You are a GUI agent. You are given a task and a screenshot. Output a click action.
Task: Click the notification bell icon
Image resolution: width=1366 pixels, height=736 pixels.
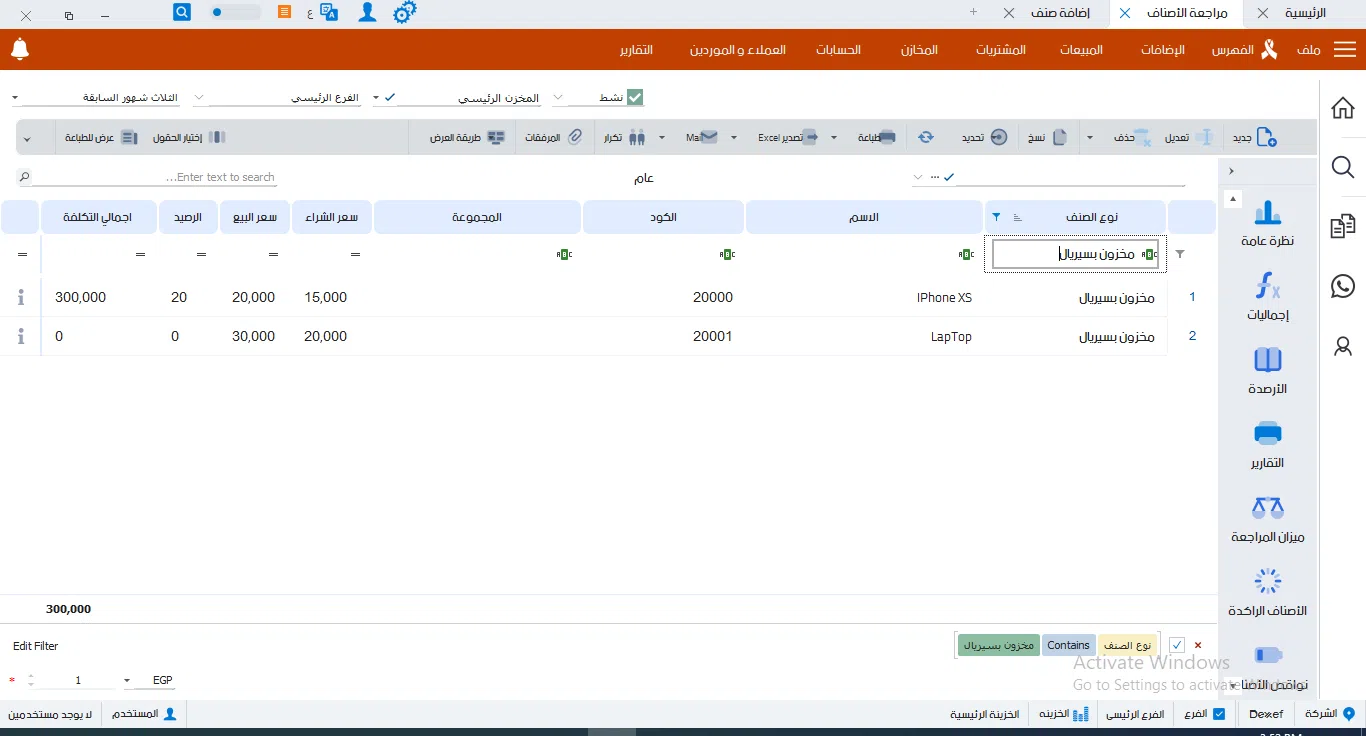pos(20,49)
